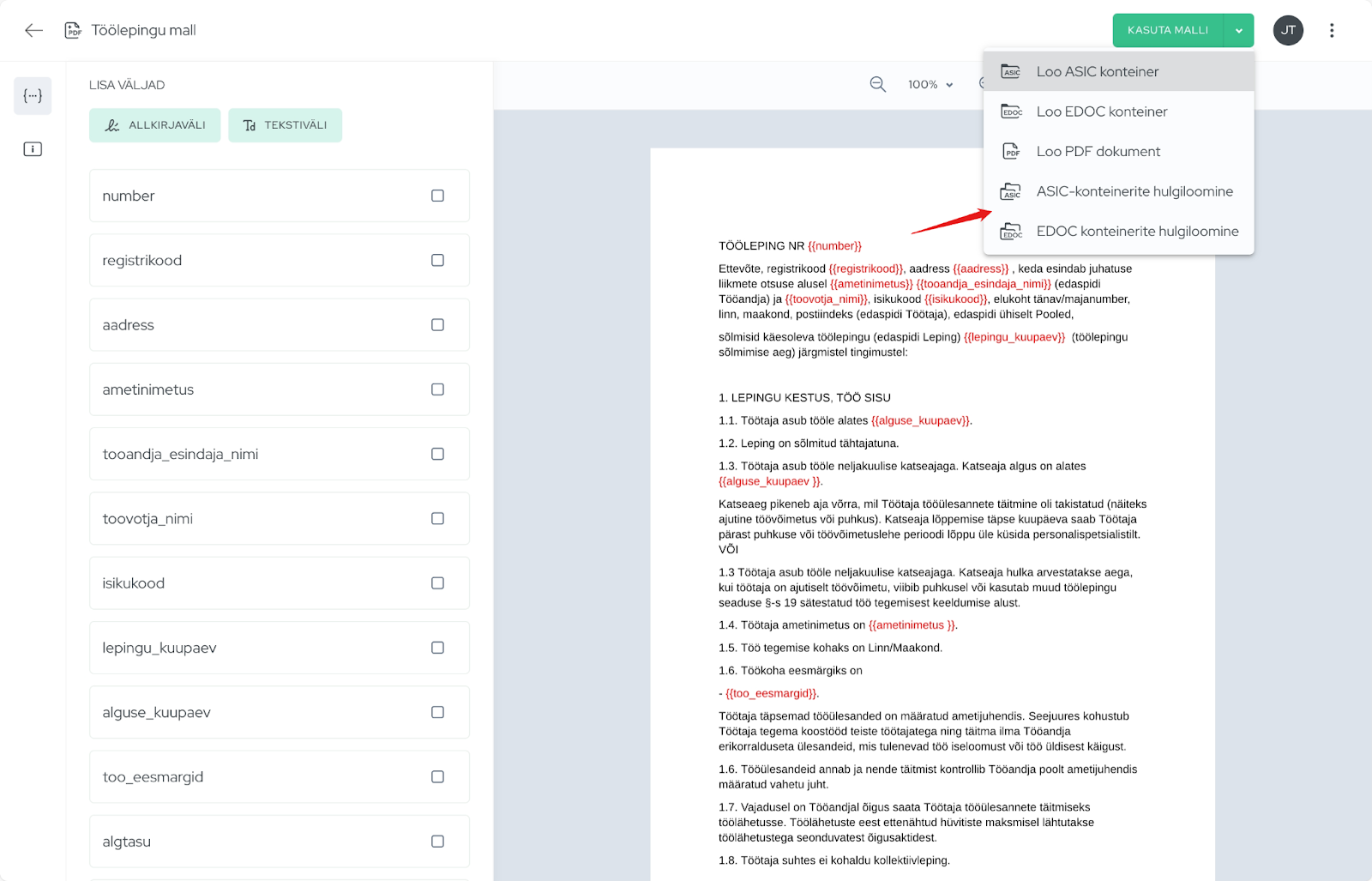
Task: Choose Loo EDOC konteiner from menu
Action: click(1101, 112)
